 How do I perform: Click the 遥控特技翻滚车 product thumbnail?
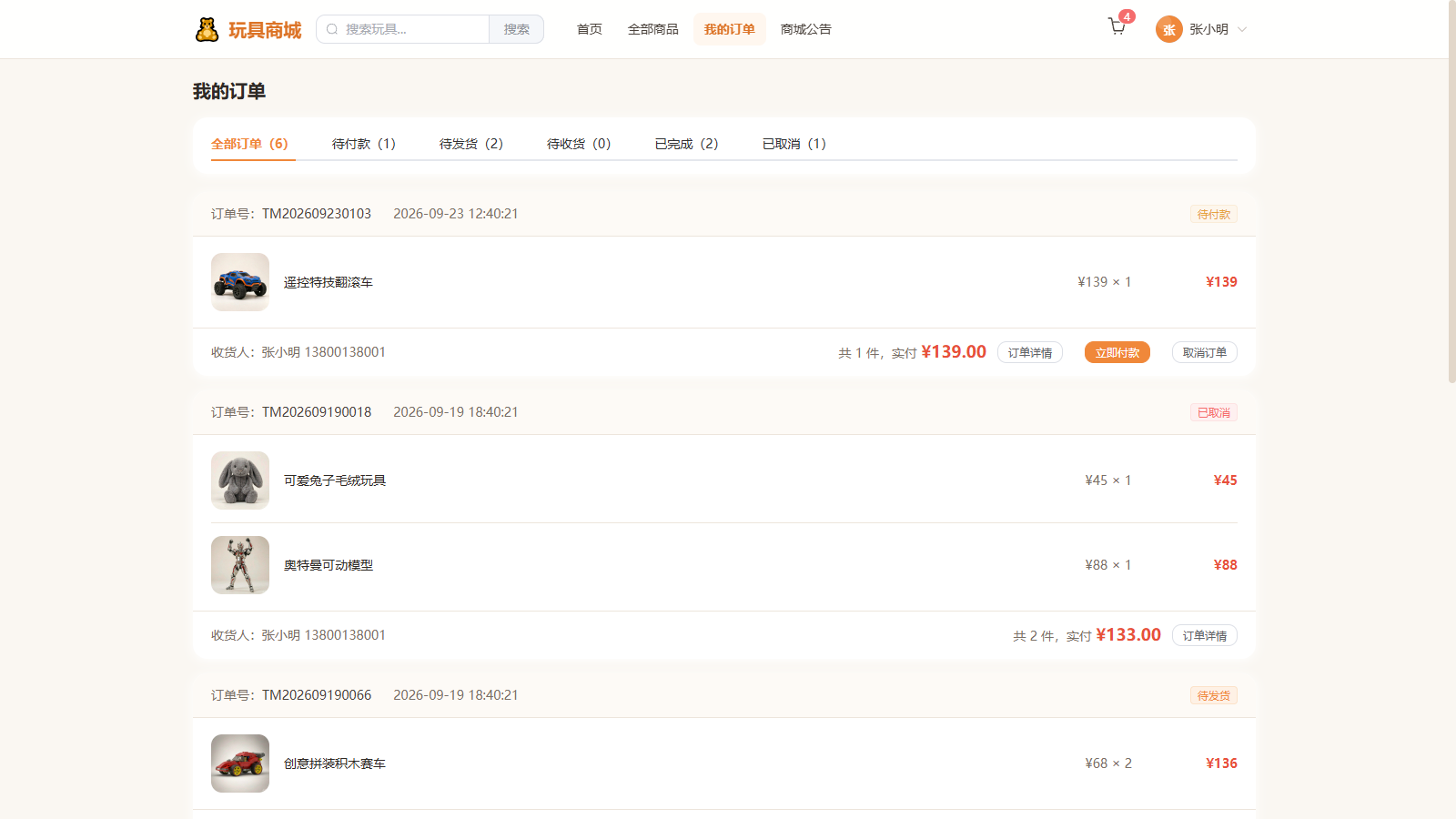(x=240, y=282)
